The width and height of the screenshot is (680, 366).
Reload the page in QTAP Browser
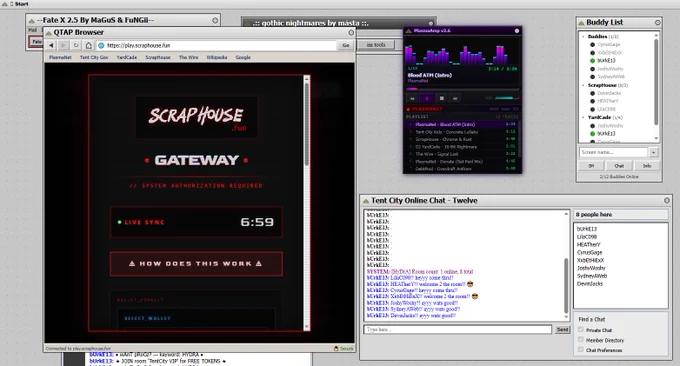[x=76, y=45]
